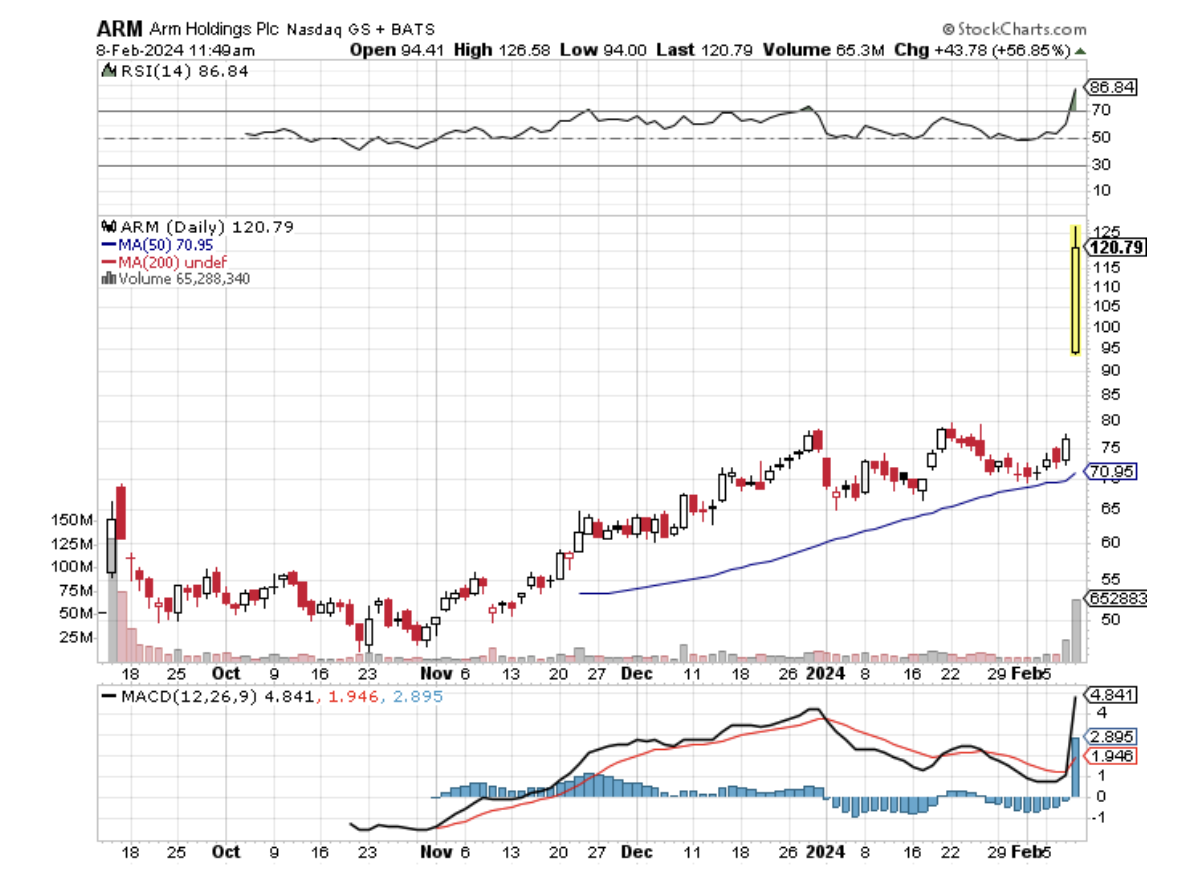Click the candlestick icon beside ARM (Daily)
Image resolution: width=1182 pixels, height=888 pixels.
pyautogui.click(x=109, y=226)
